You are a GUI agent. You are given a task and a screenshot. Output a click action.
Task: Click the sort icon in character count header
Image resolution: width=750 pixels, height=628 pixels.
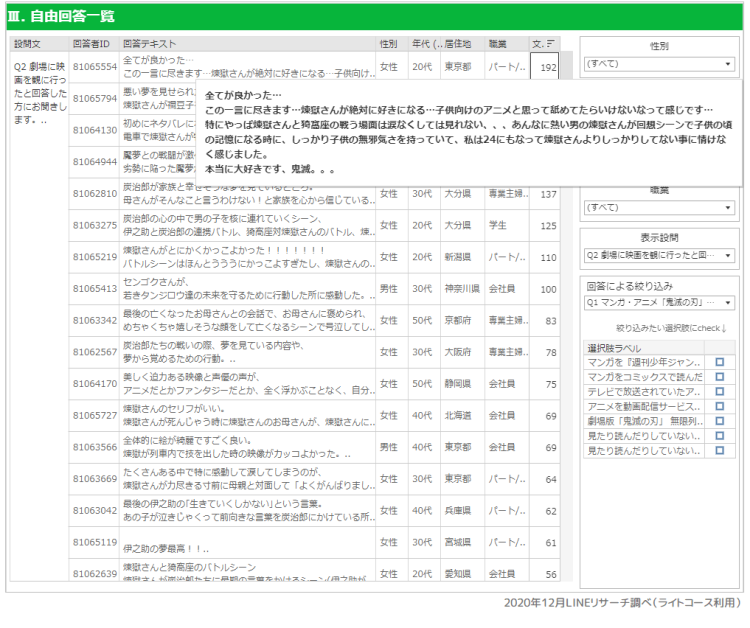tap(552, 45)
